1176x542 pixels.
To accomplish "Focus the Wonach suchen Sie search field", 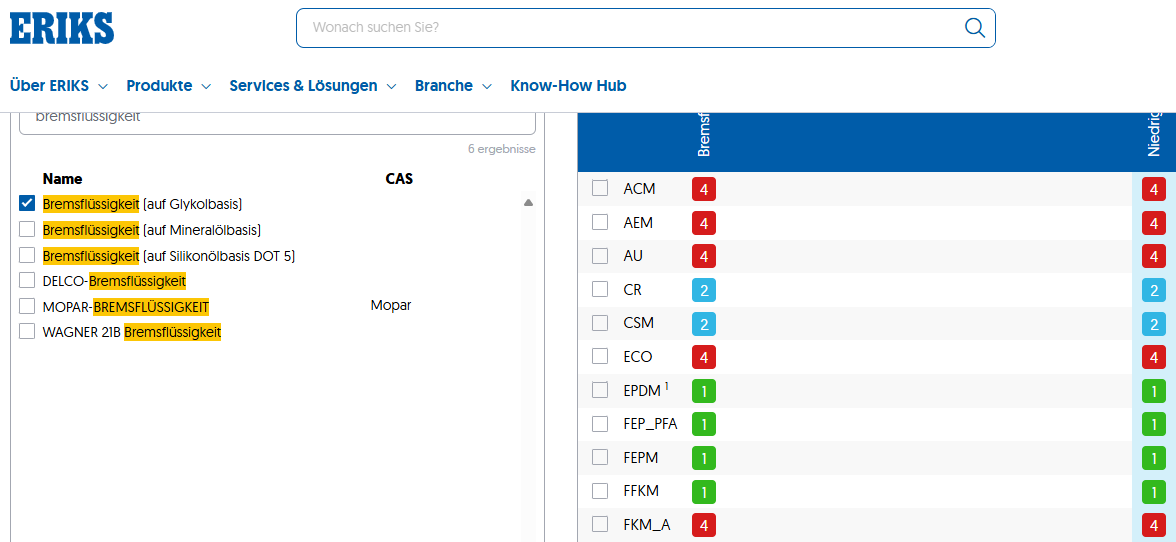I will pyautogui.click(x=630, y=28).
